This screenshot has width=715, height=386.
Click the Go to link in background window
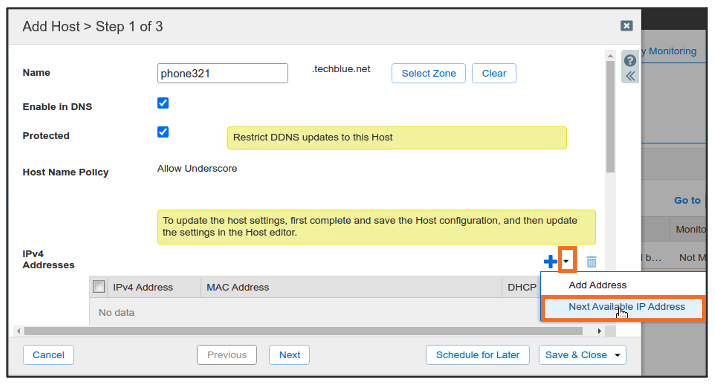(x=687, y=200)
